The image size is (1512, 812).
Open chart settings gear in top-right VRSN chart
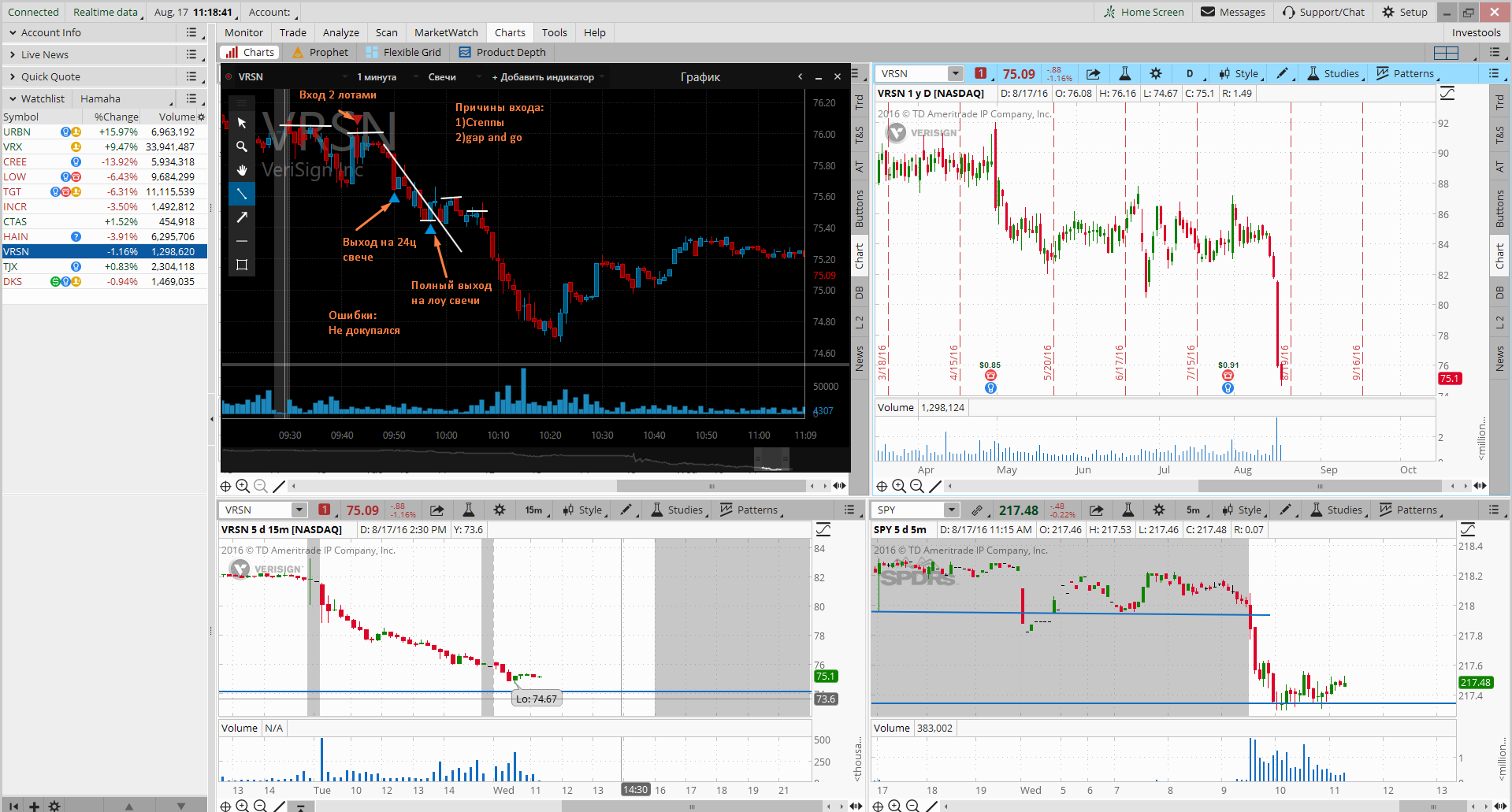click(x=1156, y=73)
